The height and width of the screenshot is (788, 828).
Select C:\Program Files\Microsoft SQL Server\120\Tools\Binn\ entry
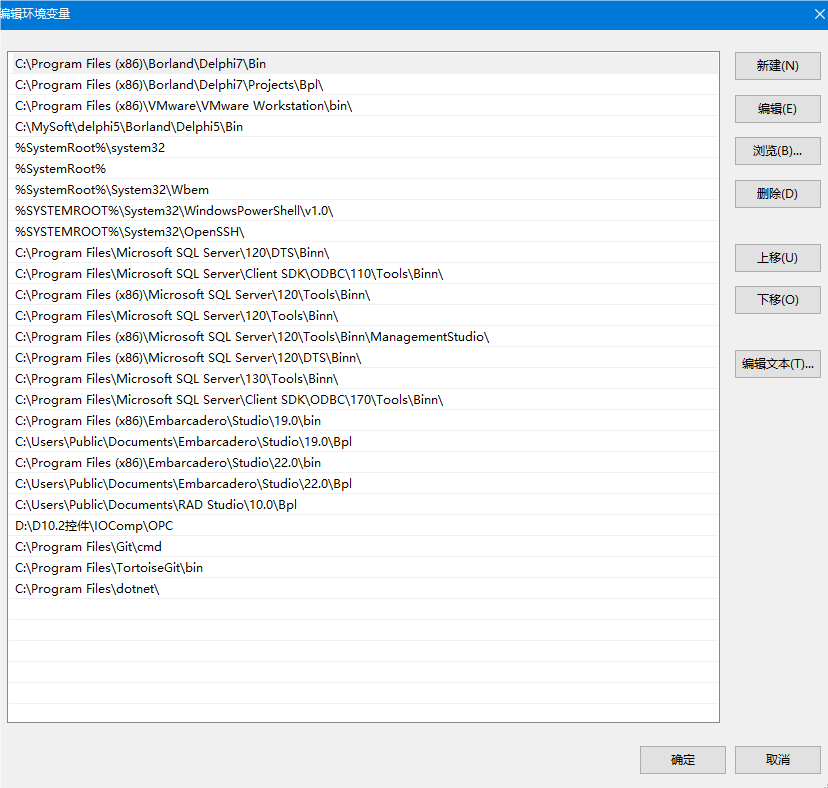363,316
